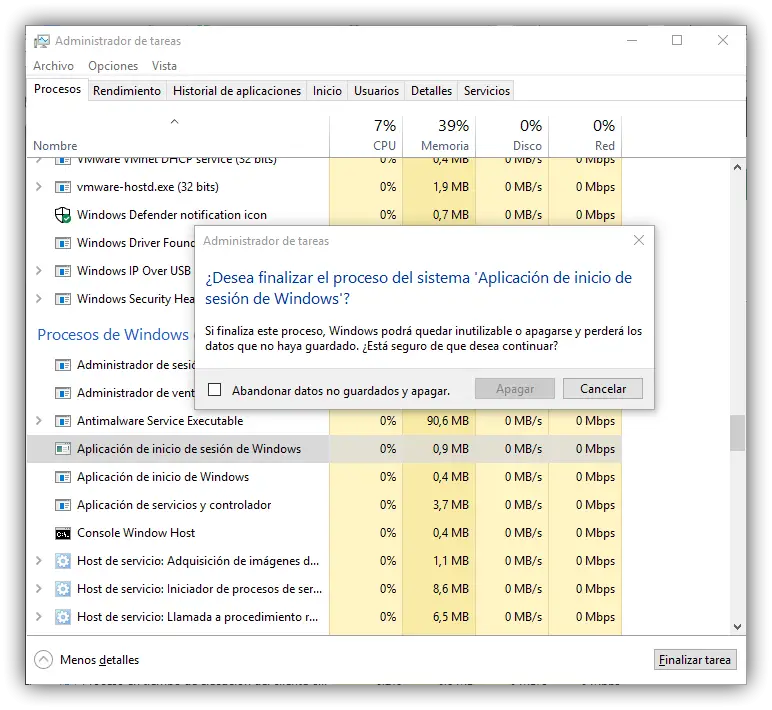Click the scrollbar down arrow

point(737,626)
